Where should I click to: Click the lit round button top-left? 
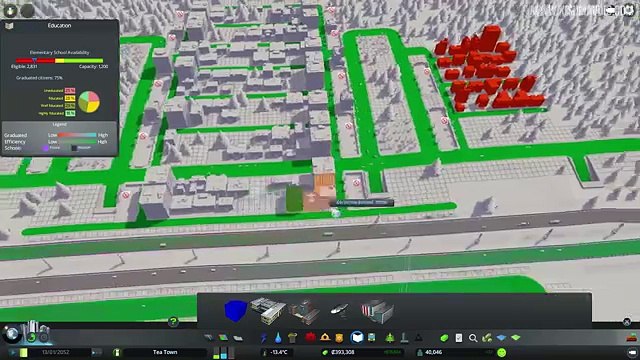click(11, 11)
